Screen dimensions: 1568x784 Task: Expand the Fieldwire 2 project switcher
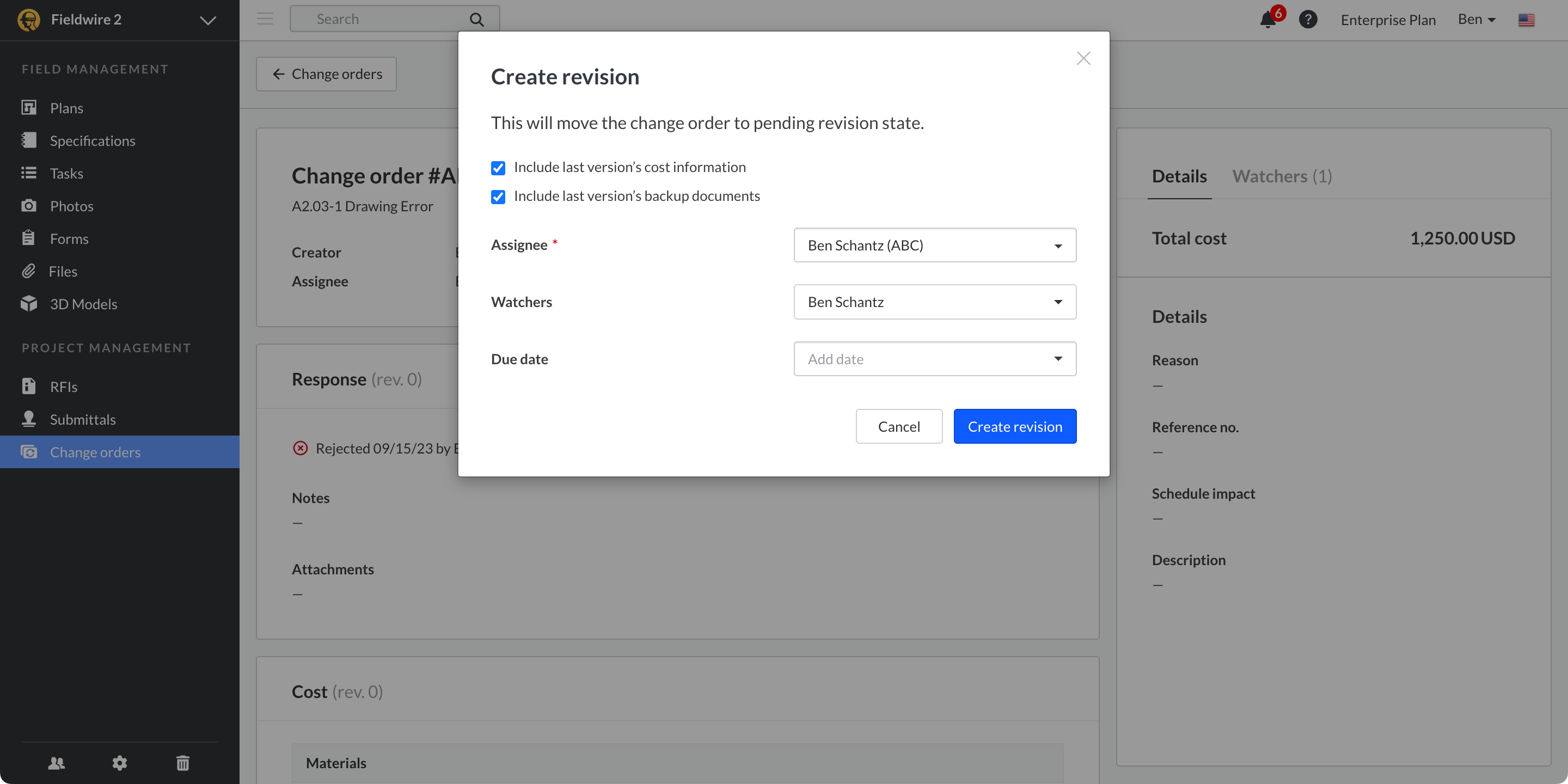point(207,20)
